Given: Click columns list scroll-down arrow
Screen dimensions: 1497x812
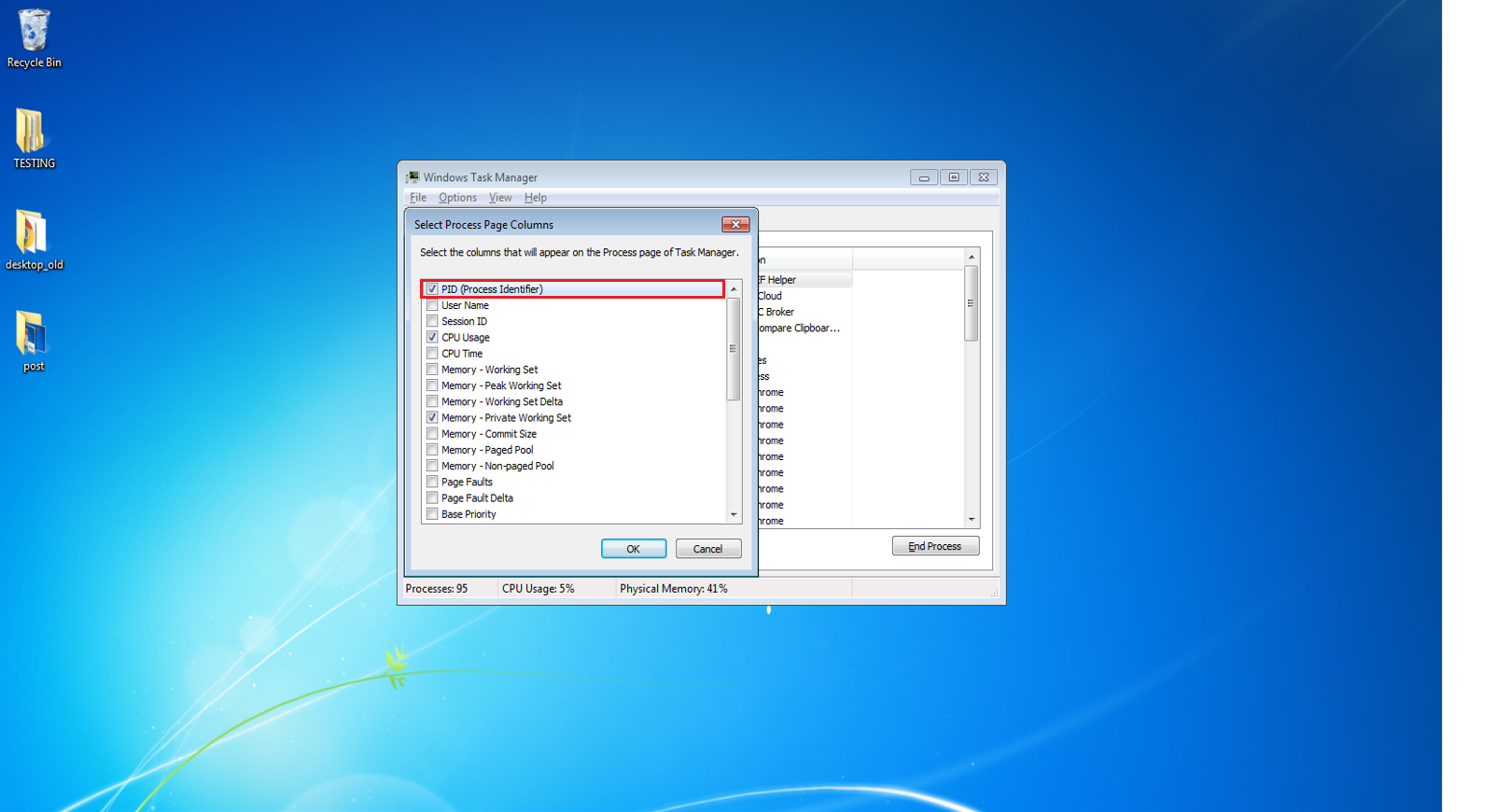Looking at the screenshot, I should point(734,514).
